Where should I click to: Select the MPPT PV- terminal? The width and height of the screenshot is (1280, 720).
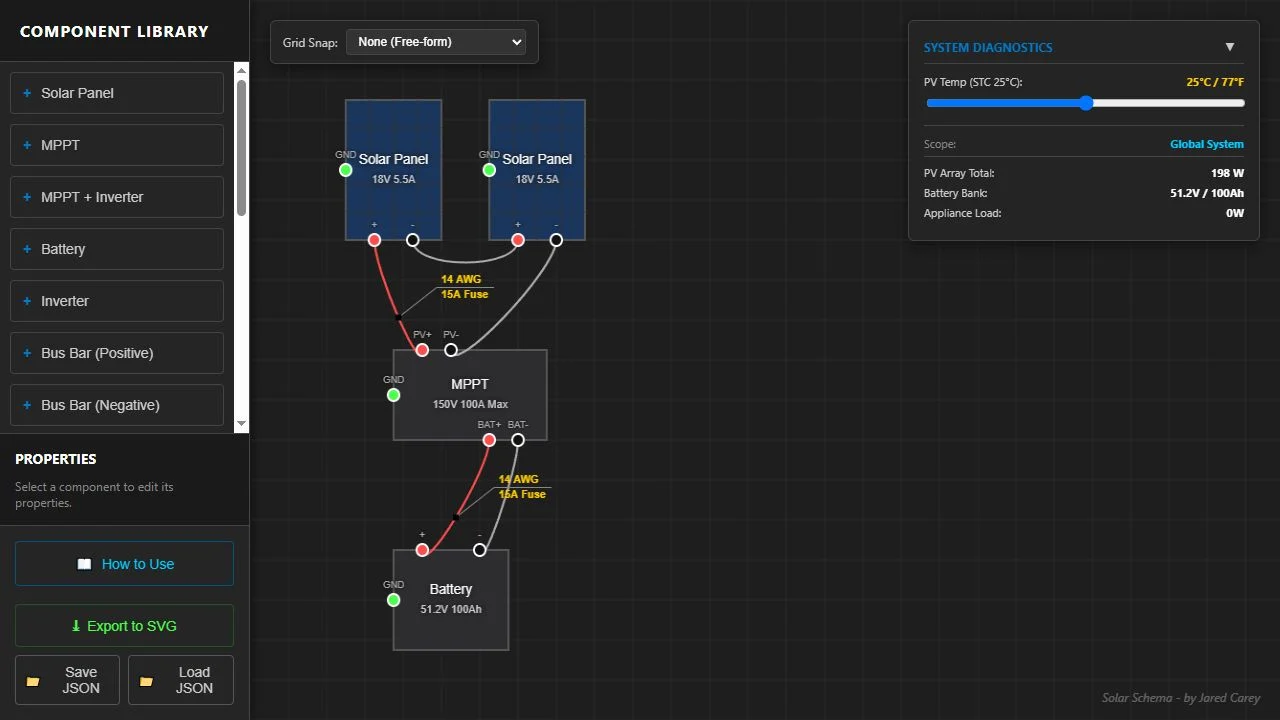coord(451,350)
